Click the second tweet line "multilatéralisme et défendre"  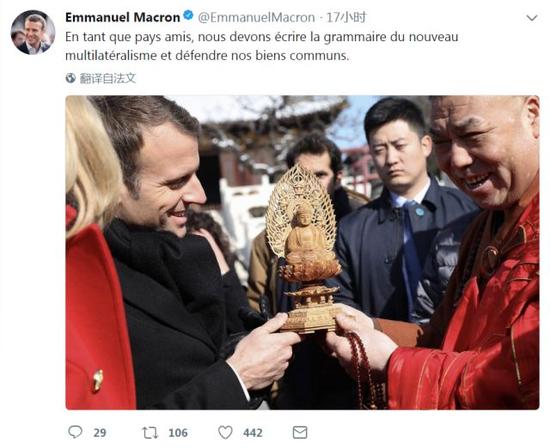point(207,55)
